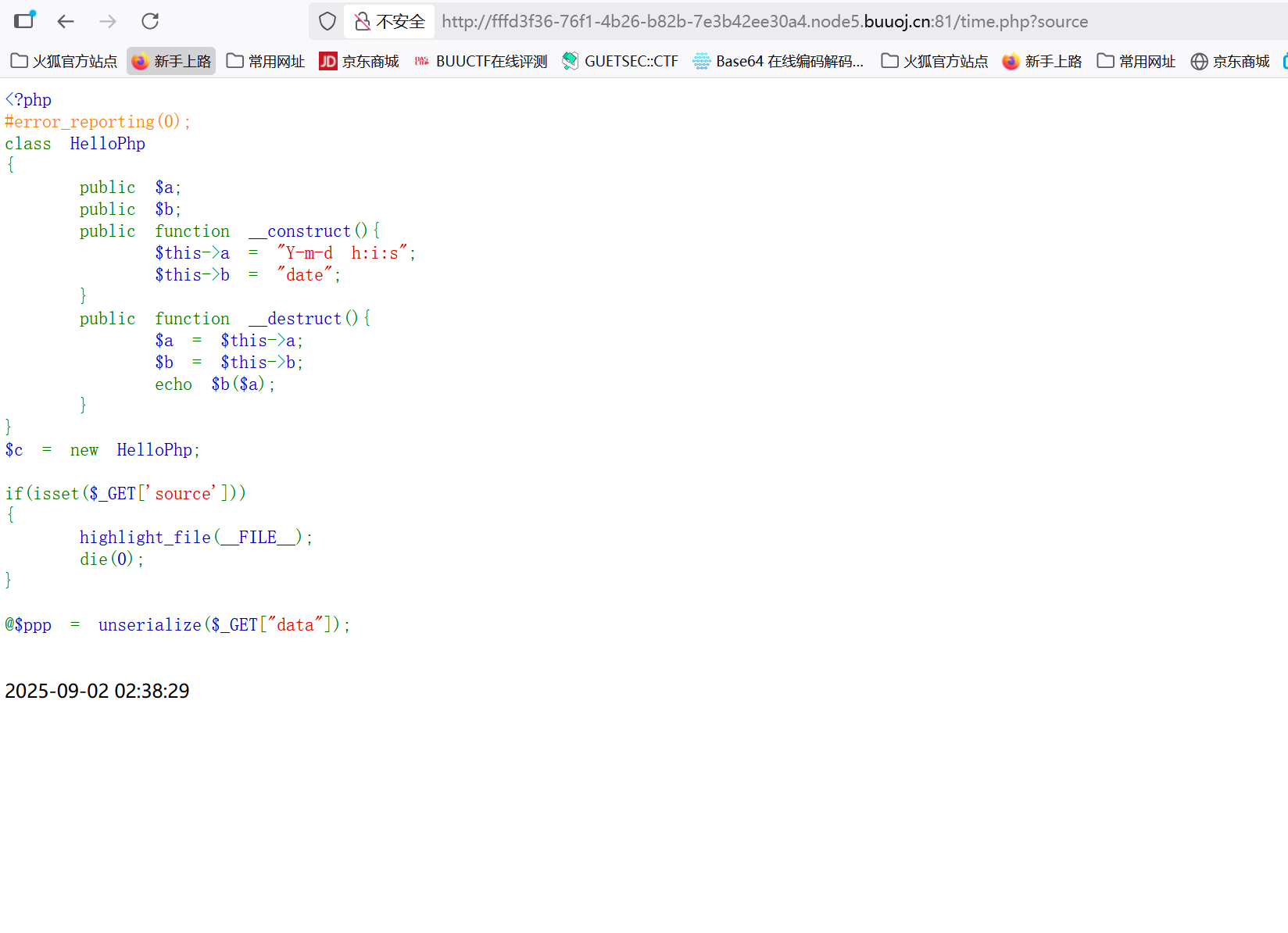Screen dimensions: 1288x933
Task: Open 京东商城 bookmark with JD icon
Action: tap(360, 61)
